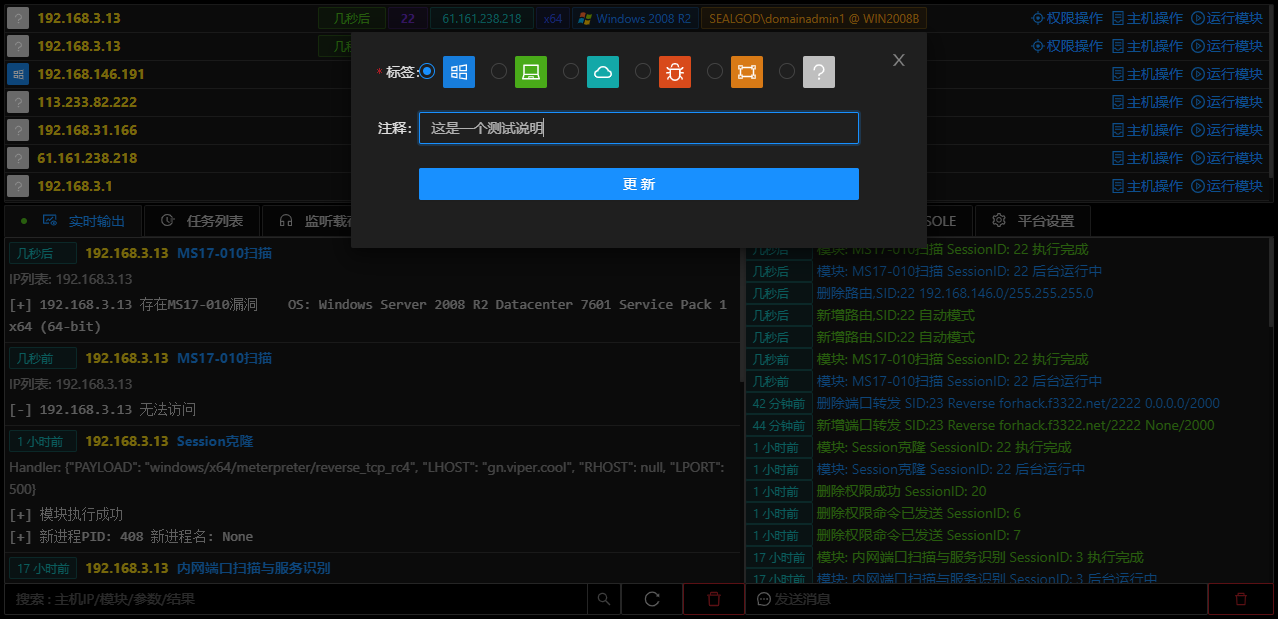Select radio button beside cloud tag
Screen dimensions: 1278x619
pyautogui.click(x=571, y=71)
